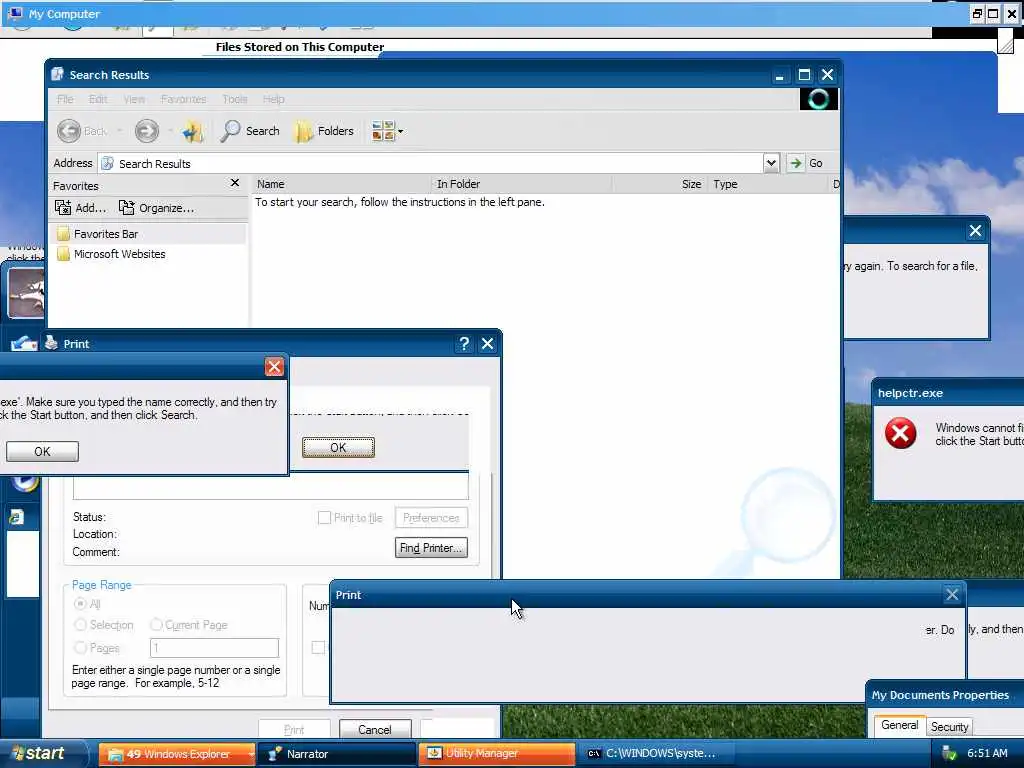This screenshot has width=1024, height=768.
Task: Close the dialog saying 'again. To search for a file'
Action: [x=975, y=231]
